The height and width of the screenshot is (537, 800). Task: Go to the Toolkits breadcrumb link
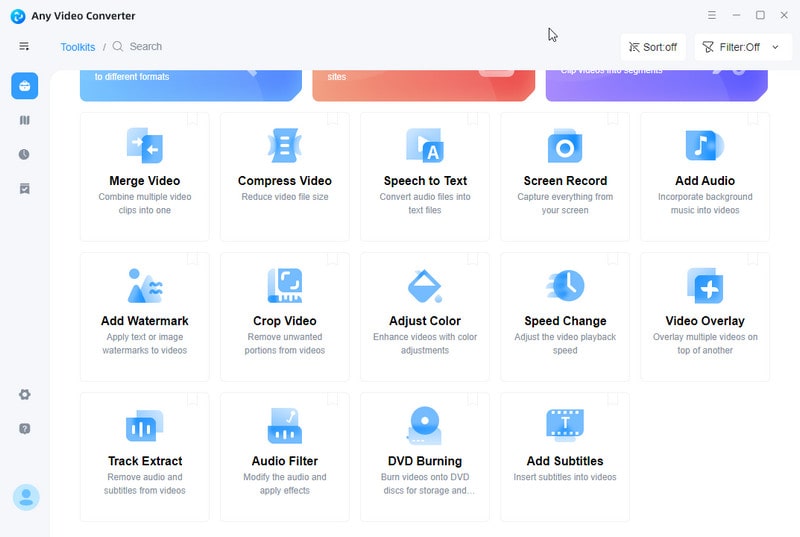(78, 47)
